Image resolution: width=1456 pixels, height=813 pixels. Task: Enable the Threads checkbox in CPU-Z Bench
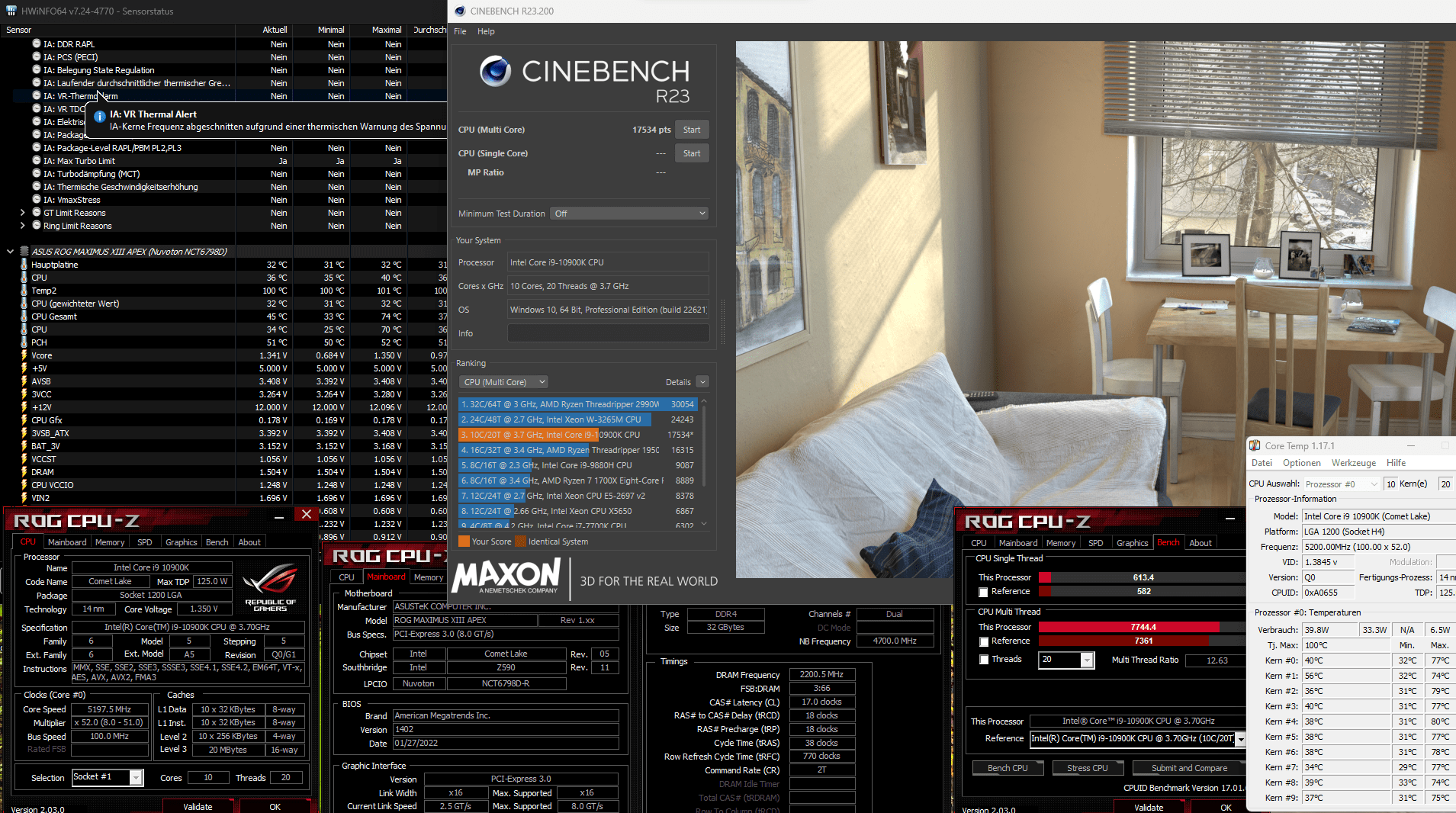983,660
